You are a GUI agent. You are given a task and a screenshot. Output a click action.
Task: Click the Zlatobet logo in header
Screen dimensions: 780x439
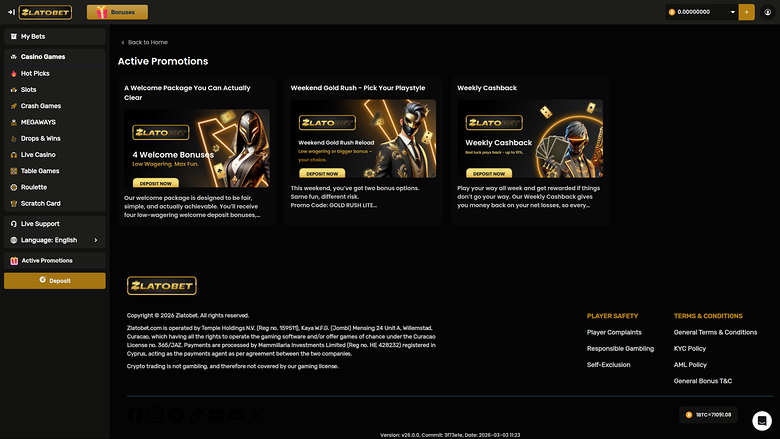(45, 12)
